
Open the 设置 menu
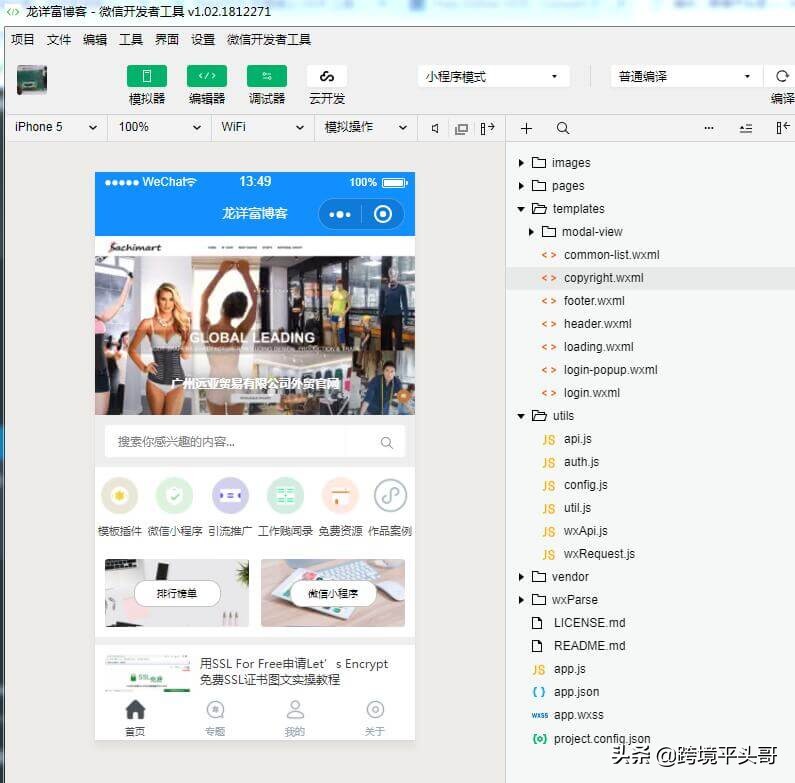[x=203, y=40]
